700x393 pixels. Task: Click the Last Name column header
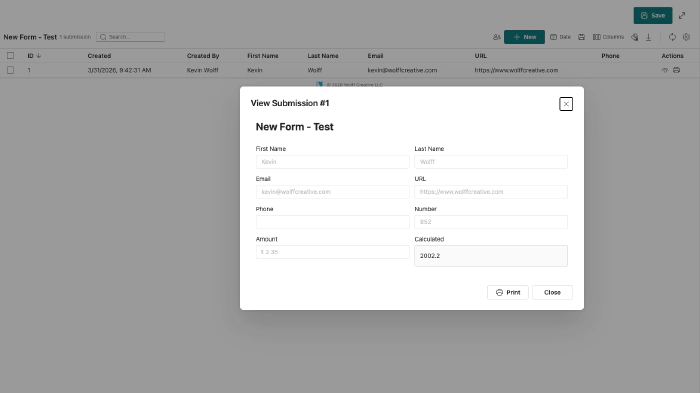point(323,56)
